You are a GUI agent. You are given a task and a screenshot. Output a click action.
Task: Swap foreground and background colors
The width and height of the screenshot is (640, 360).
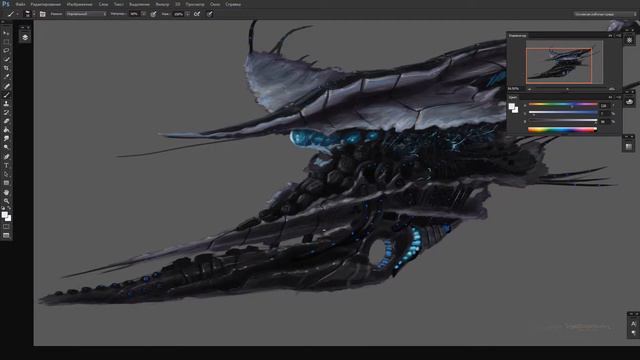(x=9, y=208)
